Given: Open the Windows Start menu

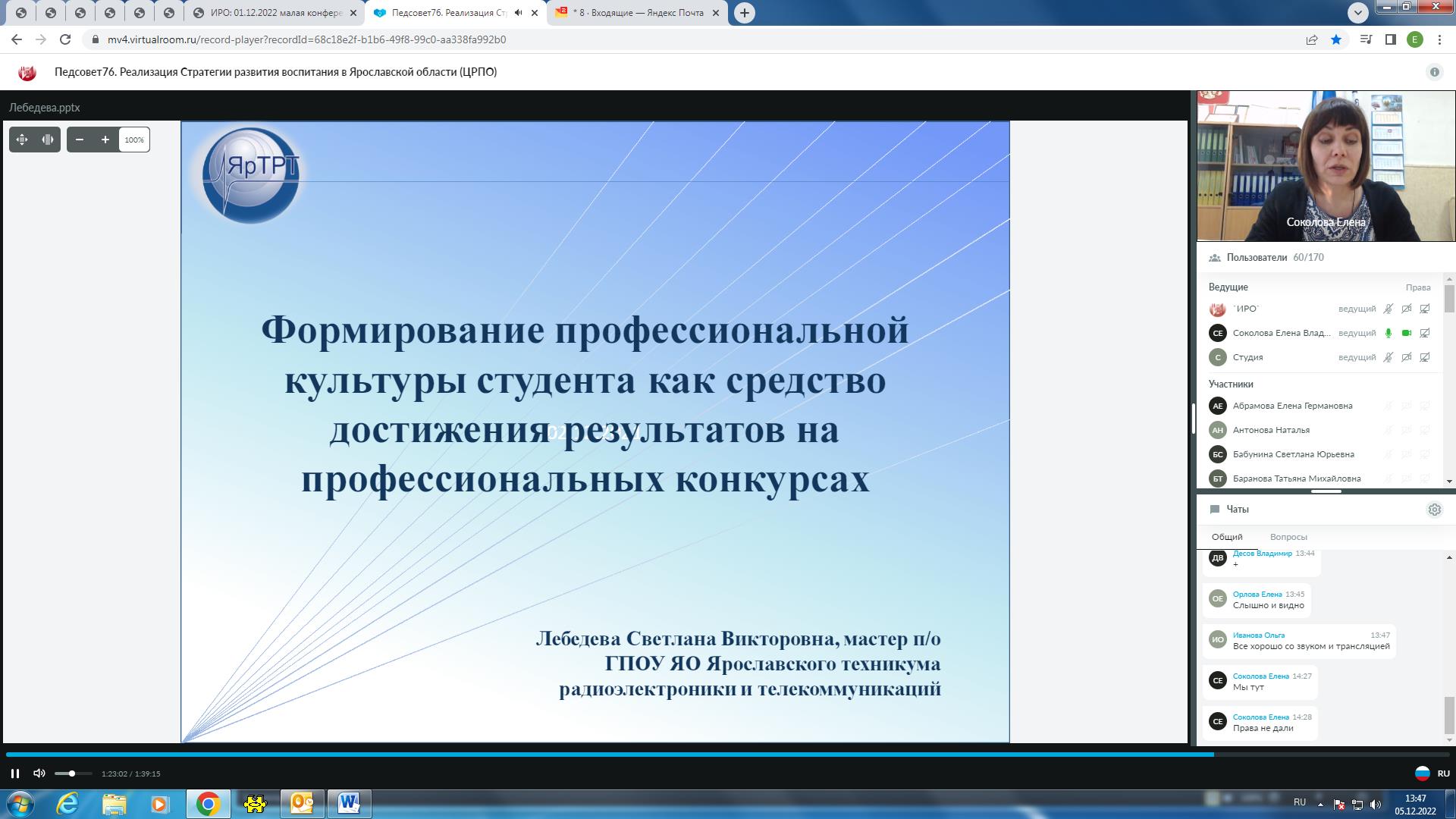Looking at the screenshot, I should click(20, 804).
